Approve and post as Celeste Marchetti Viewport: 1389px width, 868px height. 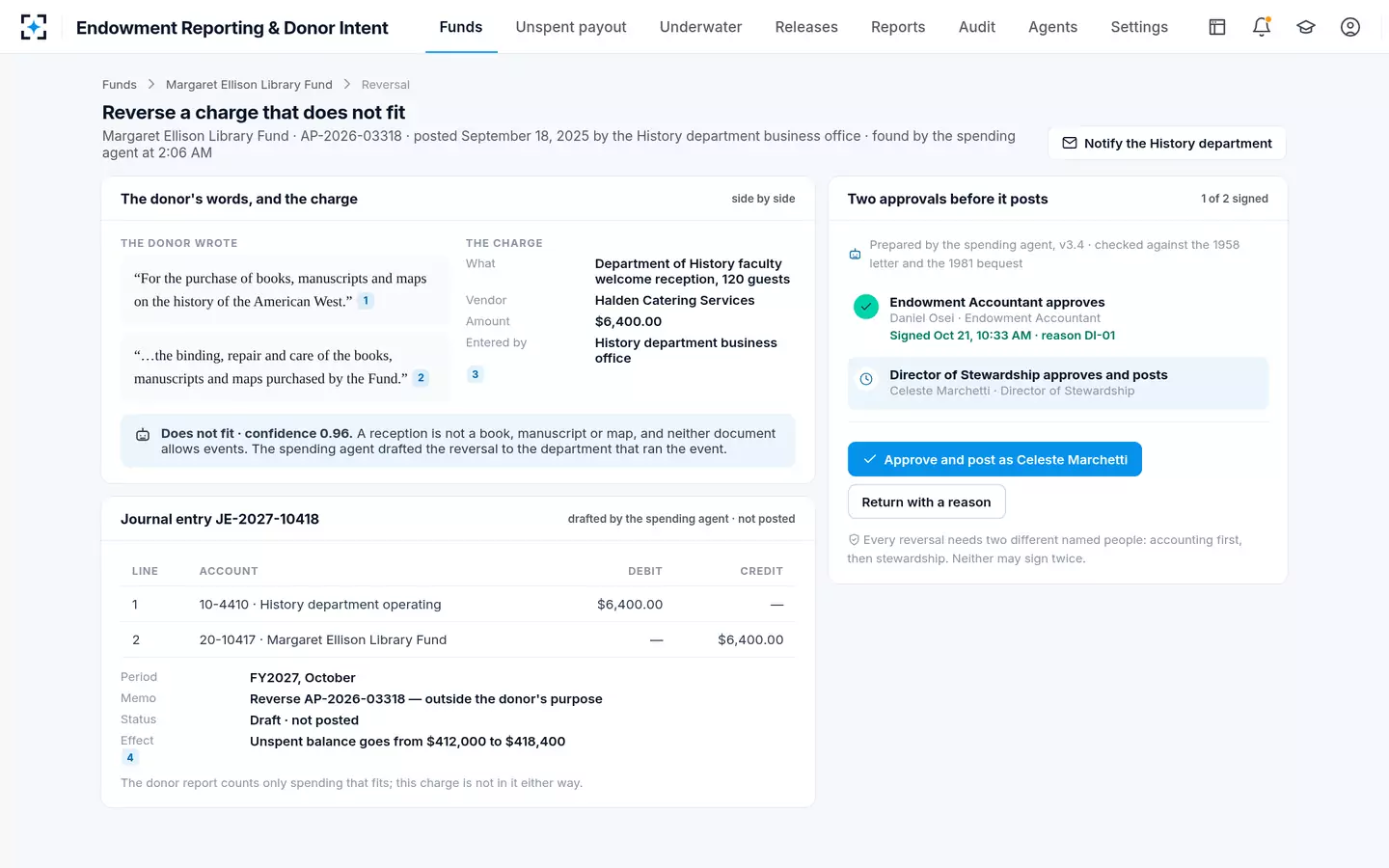[x=994, y=459]
